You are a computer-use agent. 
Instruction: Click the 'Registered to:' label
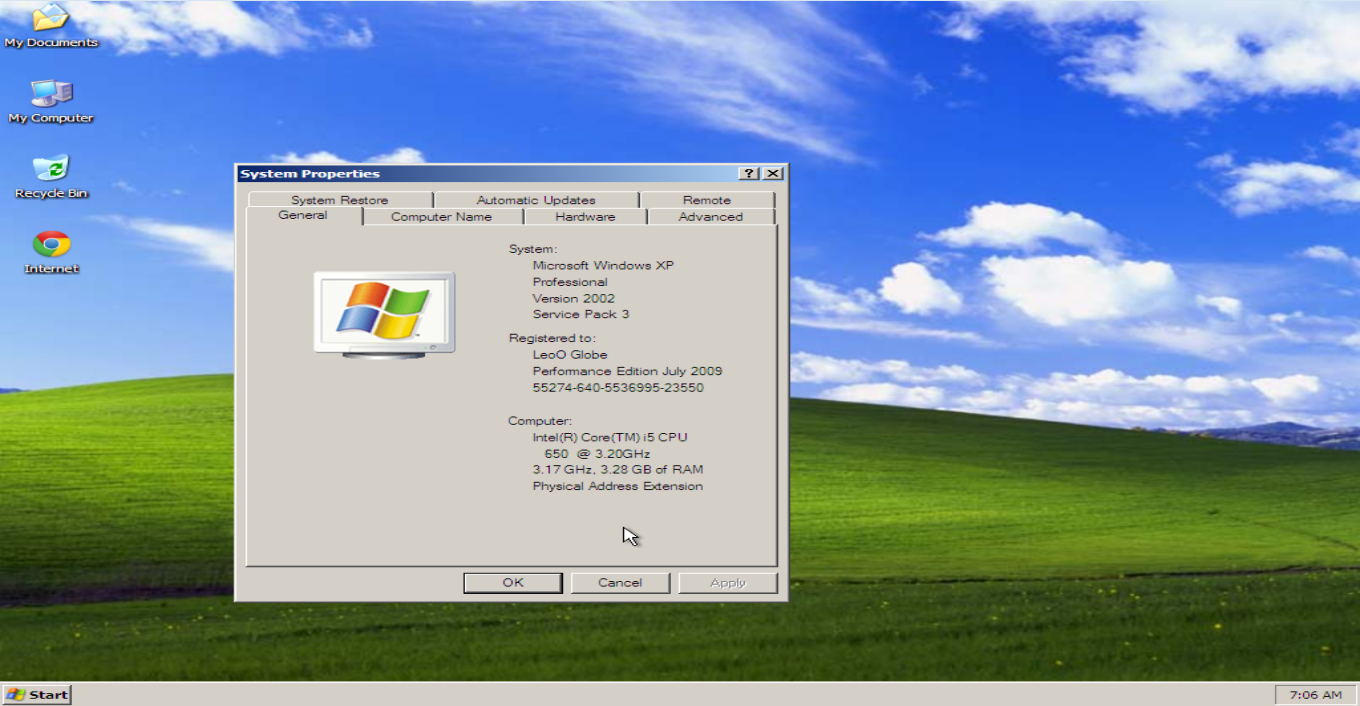[551, 338]
